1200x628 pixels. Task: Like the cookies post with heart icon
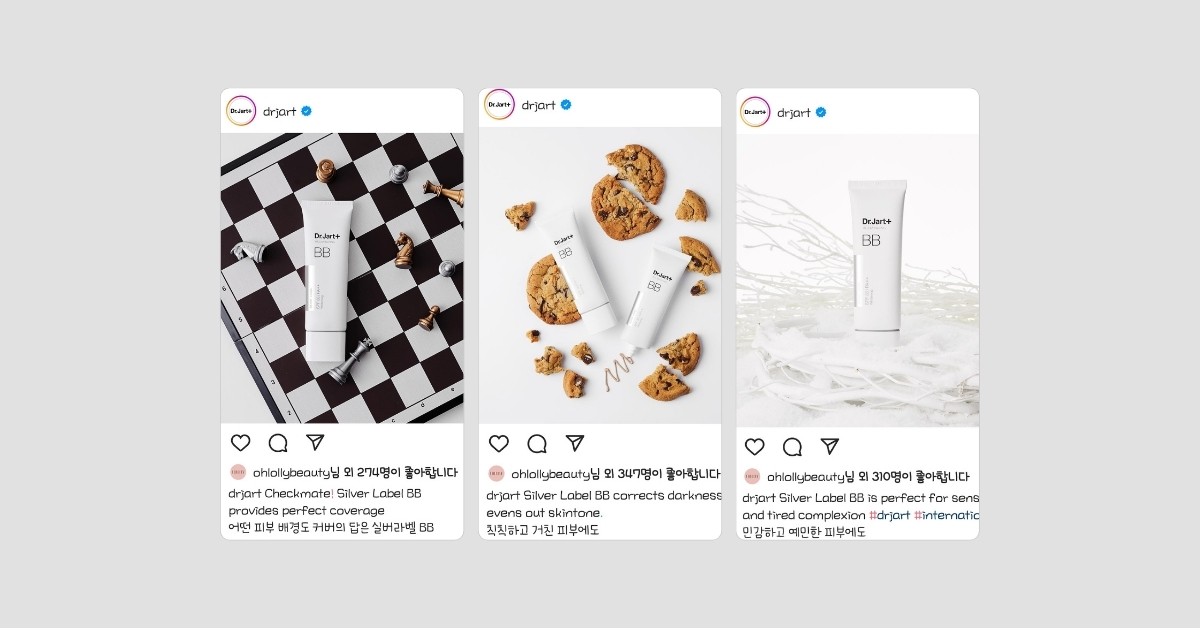pyautogui.click(x=499, y=443)
